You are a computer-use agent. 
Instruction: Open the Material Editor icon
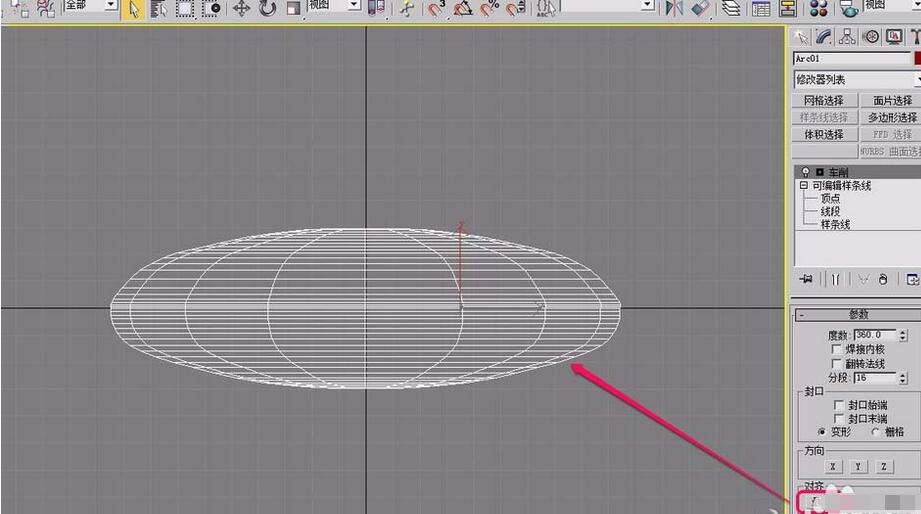[818, 9]
